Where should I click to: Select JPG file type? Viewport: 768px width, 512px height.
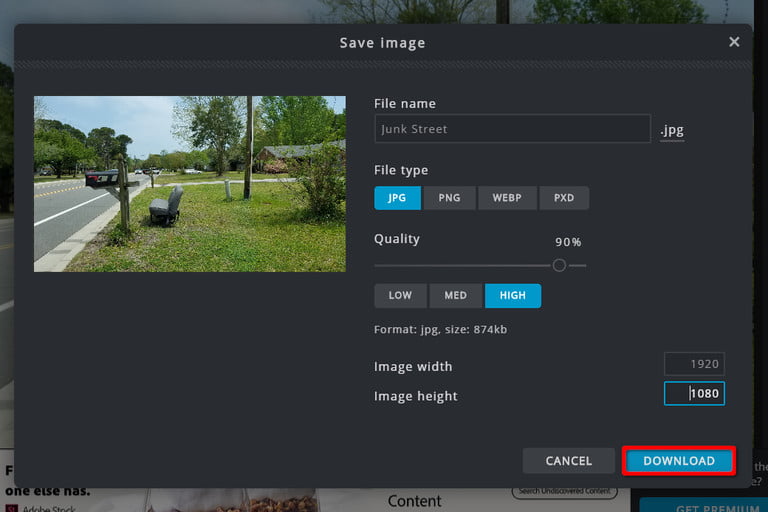(x=397, y=198)
